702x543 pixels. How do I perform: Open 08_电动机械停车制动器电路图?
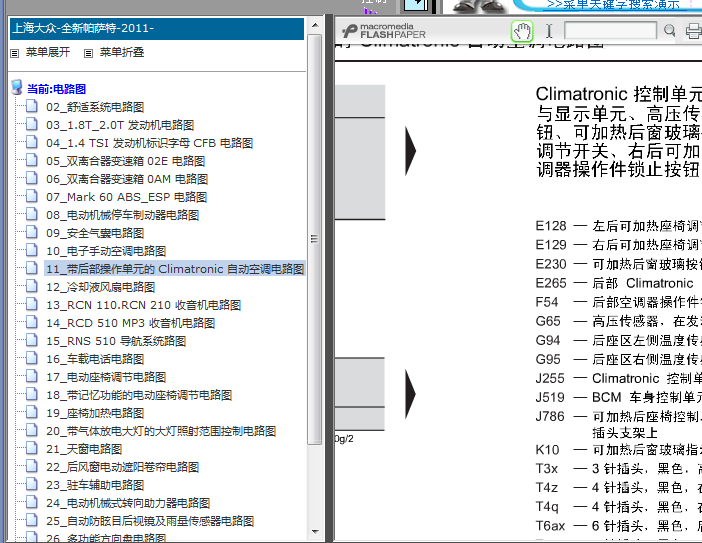123,215
